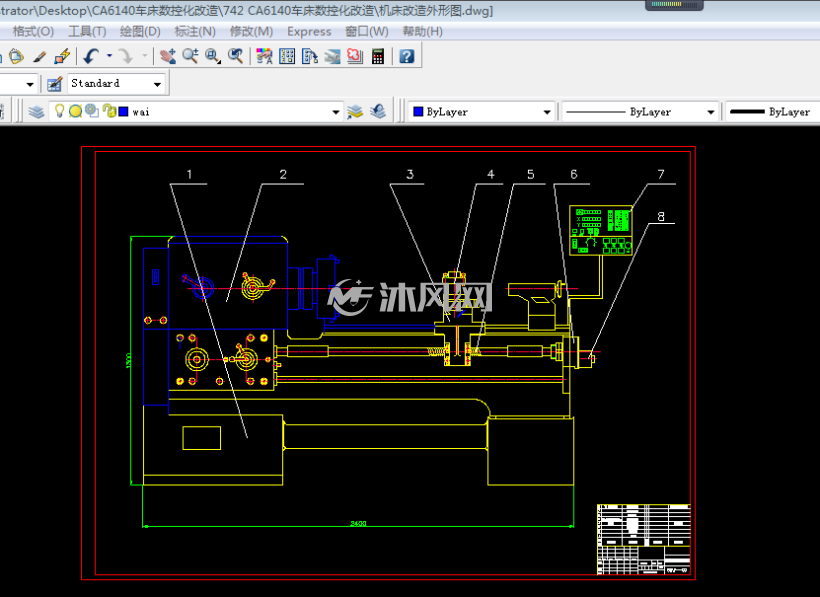Click the Layer Previous icon
The height and width of the screenshot is (597, 820).
pyautogui.click(x=378, y=111)
